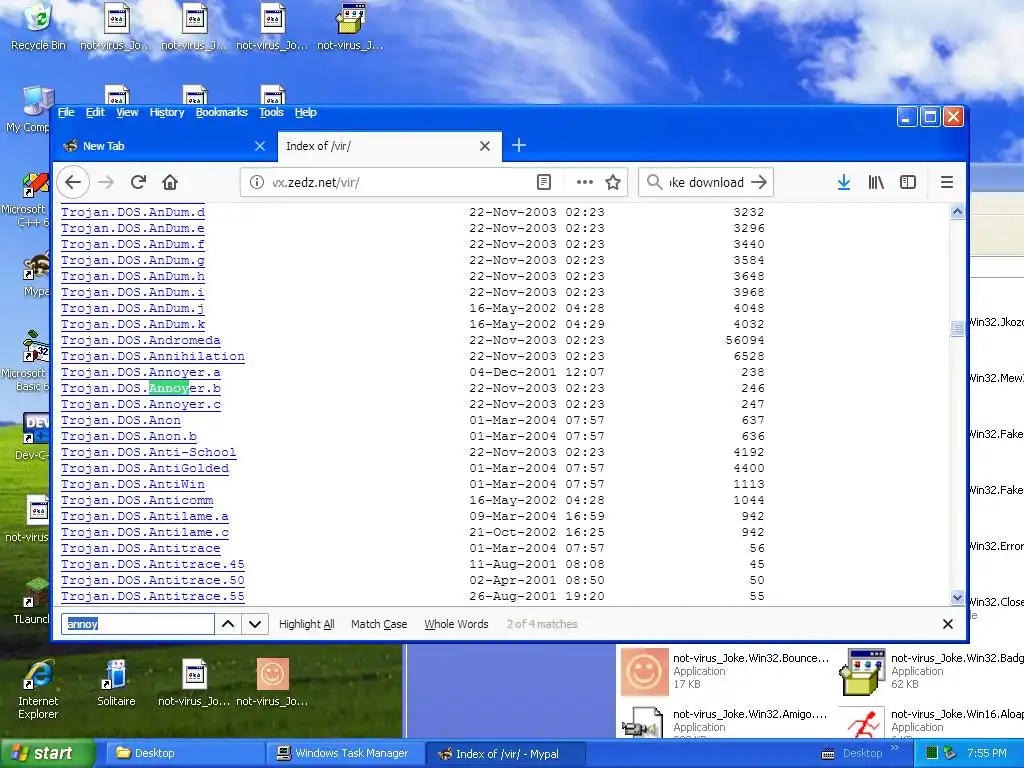Open Recycle Bin on desktop
This screenshot has height=768, width=1024.
point(39,27)
